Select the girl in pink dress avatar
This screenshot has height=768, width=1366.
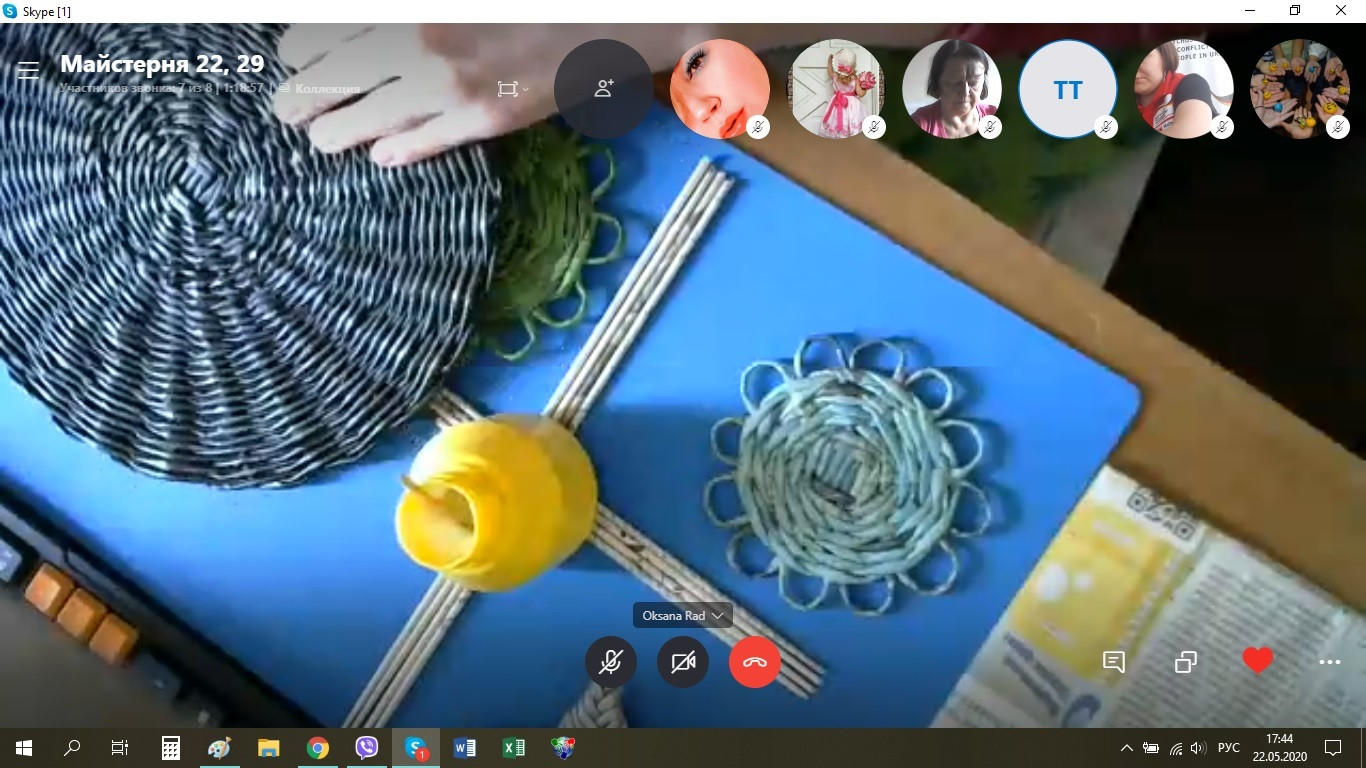pos(835,89)
